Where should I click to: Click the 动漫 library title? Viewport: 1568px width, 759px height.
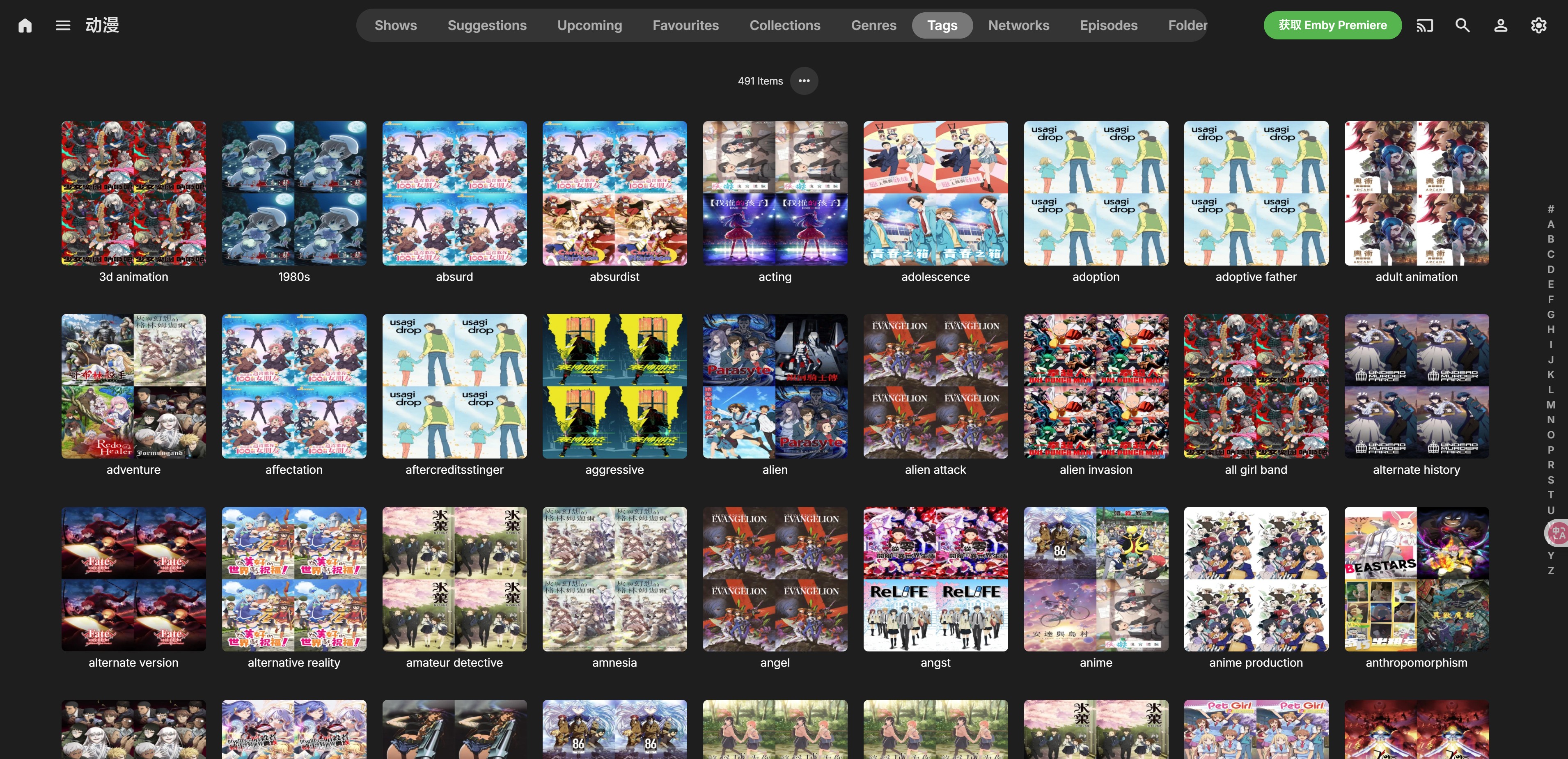[x=102, y=25]
